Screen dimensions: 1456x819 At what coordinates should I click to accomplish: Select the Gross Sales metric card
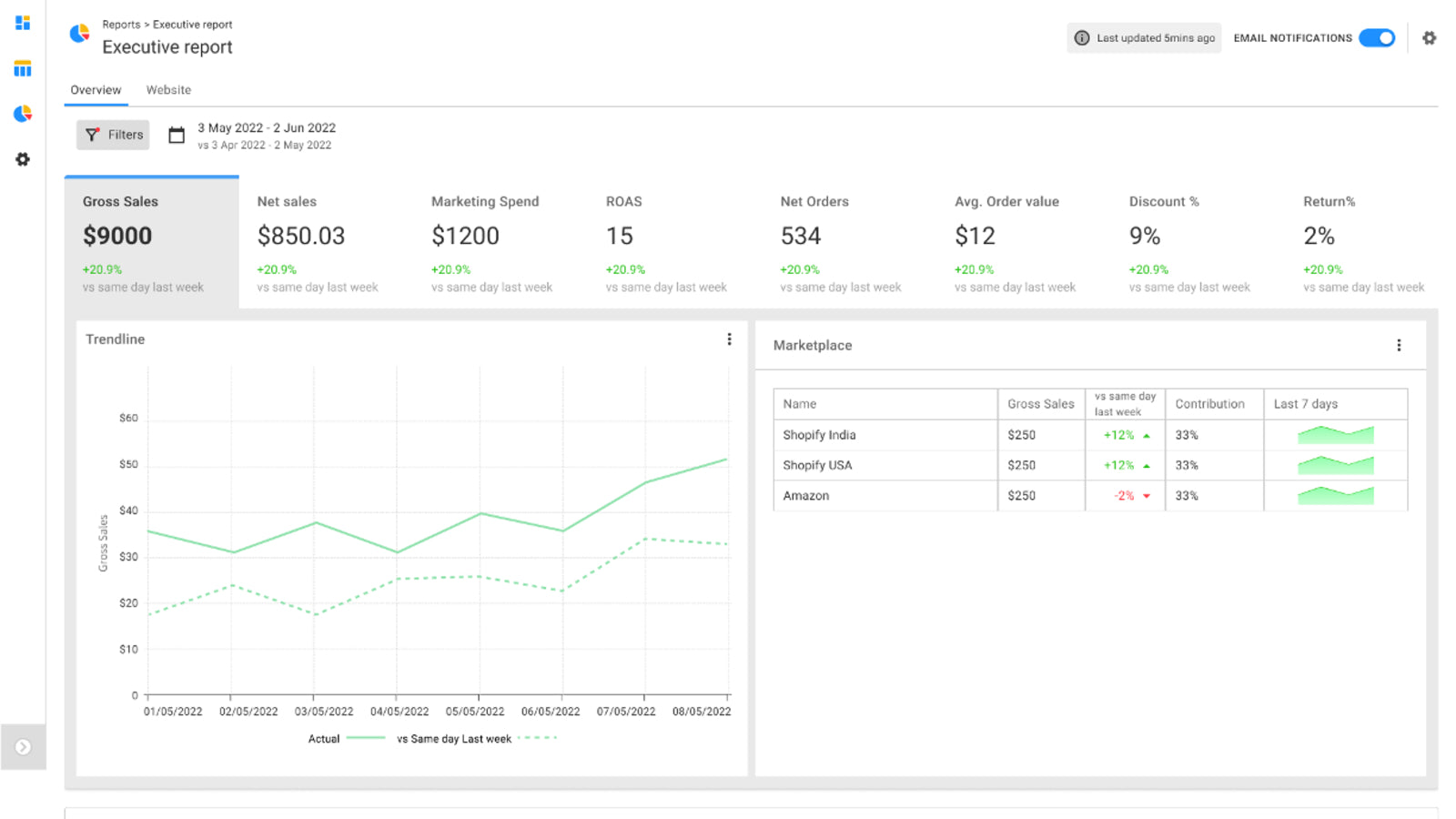click(x=152, y=243)
